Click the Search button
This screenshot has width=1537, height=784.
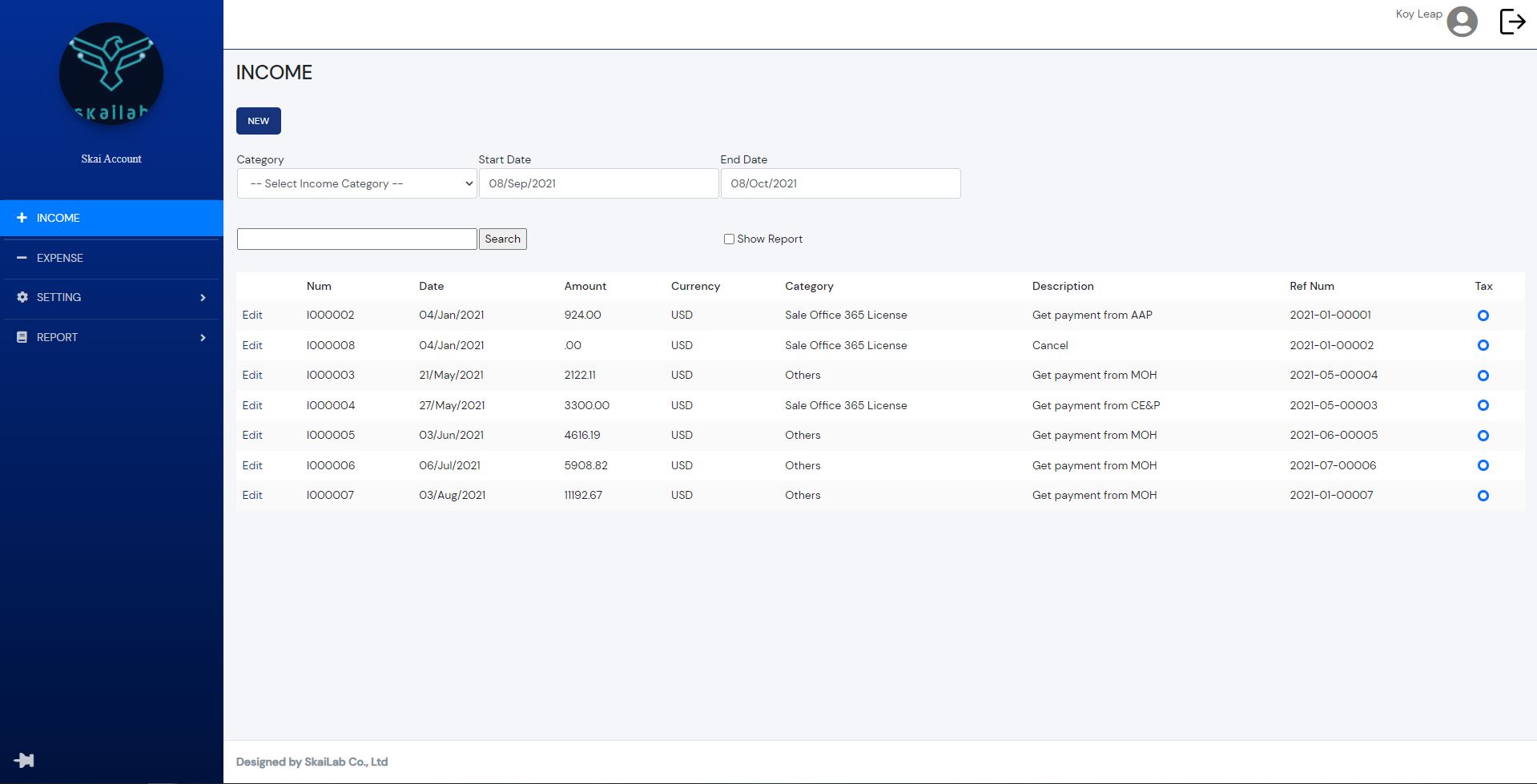pos(502,239)
